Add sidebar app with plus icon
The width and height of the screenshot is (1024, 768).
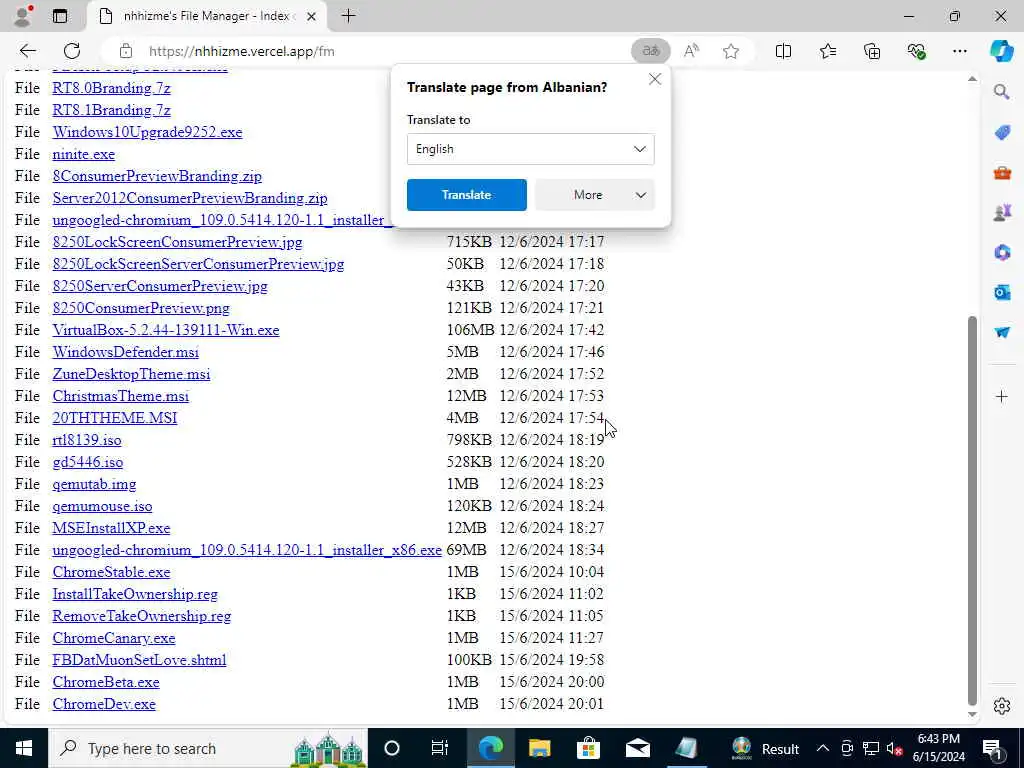[1002, 396]
